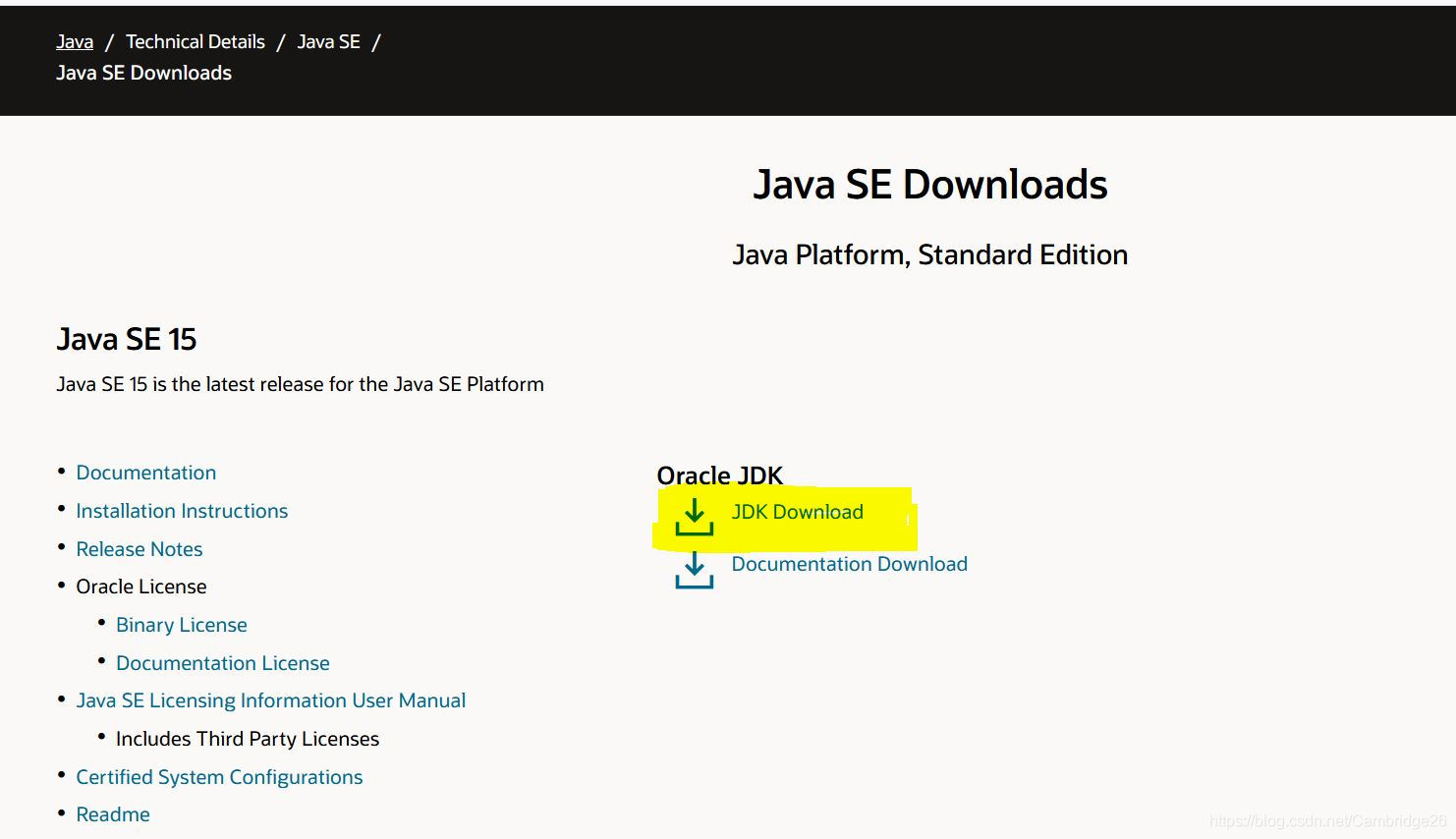1456x839 pixels.
Task: Open Technical Details breadcrumb
Action: tap(196, 41)
